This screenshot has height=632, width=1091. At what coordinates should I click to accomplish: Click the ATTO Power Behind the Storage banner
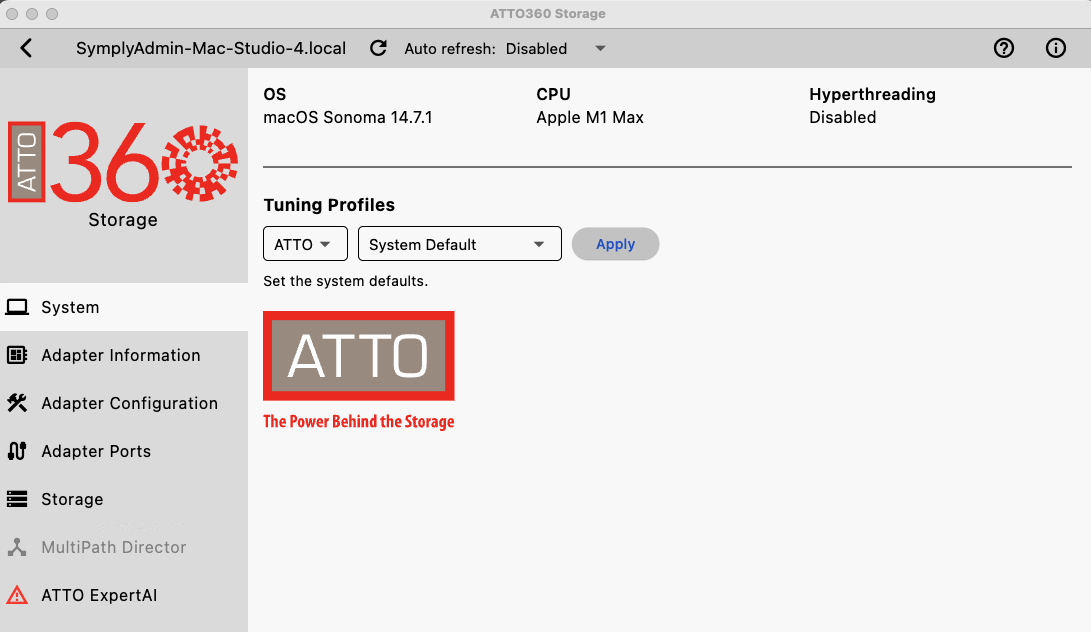point(359,371)
